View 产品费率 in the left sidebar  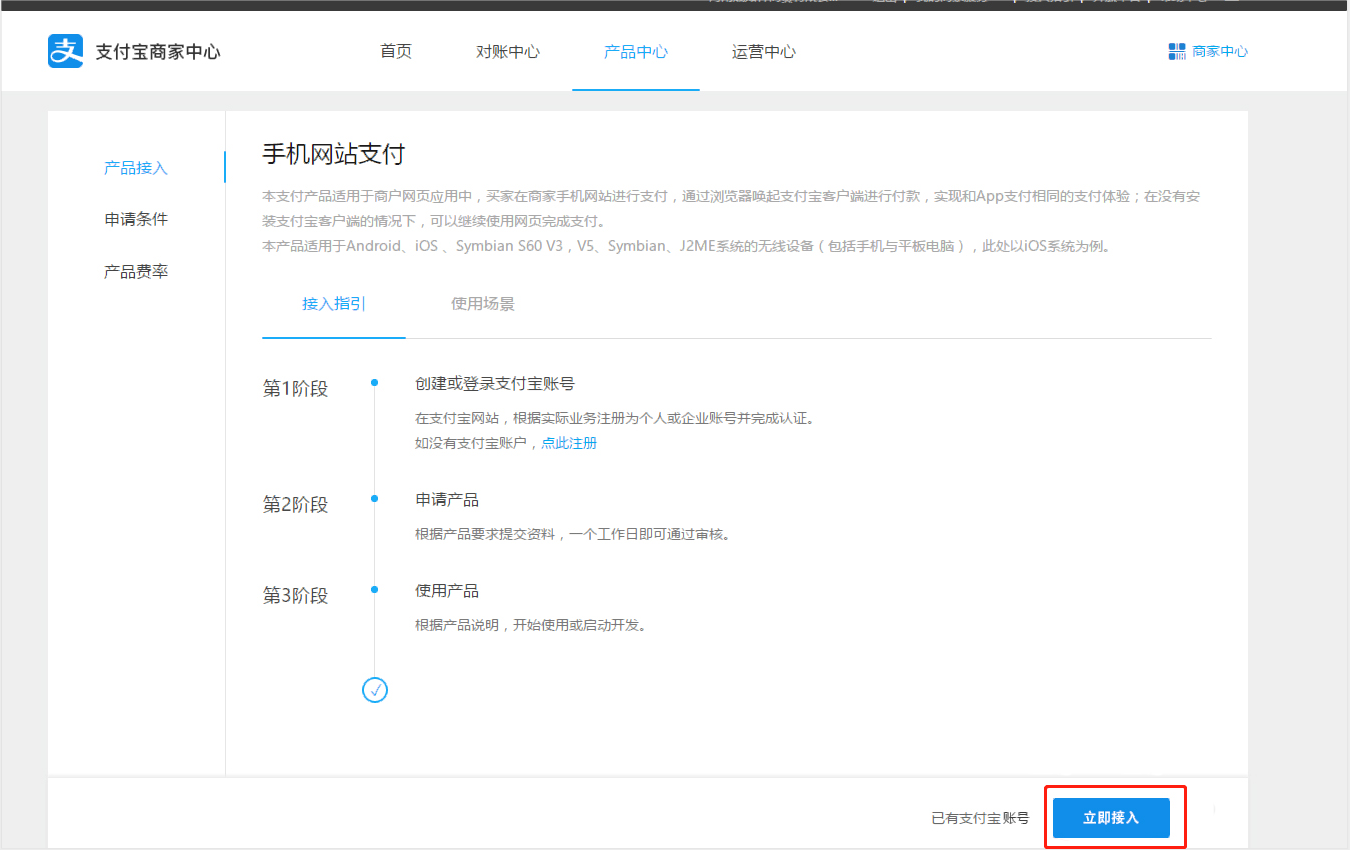pos(136,272)
